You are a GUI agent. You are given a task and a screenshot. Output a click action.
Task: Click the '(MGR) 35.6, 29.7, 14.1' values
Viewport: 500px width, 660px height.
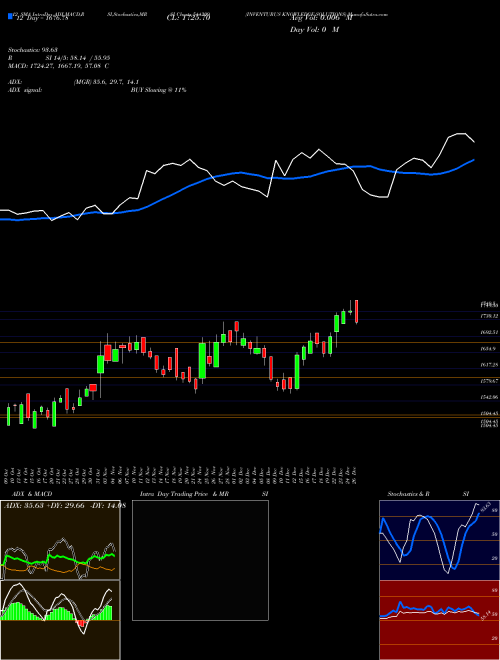point(106,82)
